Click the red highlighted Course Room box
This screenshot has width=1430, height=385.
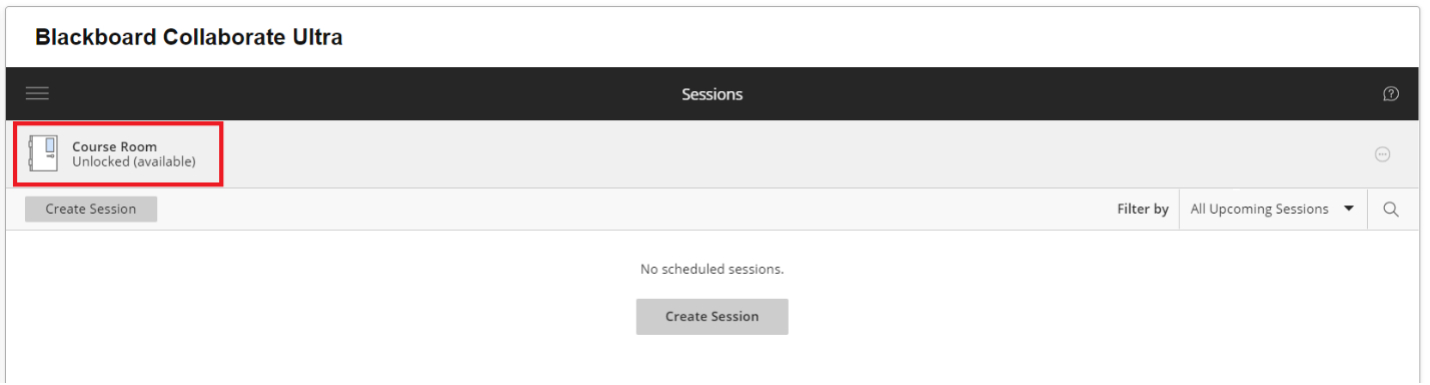[118, 154]
